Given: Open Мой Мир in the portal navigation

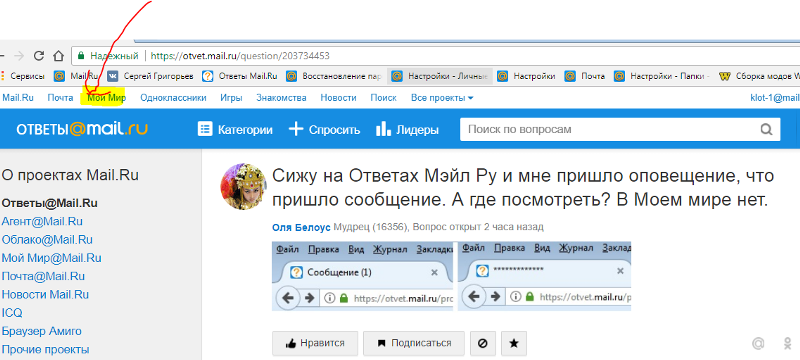Looking at the screenshot, I should pos(106,97).
